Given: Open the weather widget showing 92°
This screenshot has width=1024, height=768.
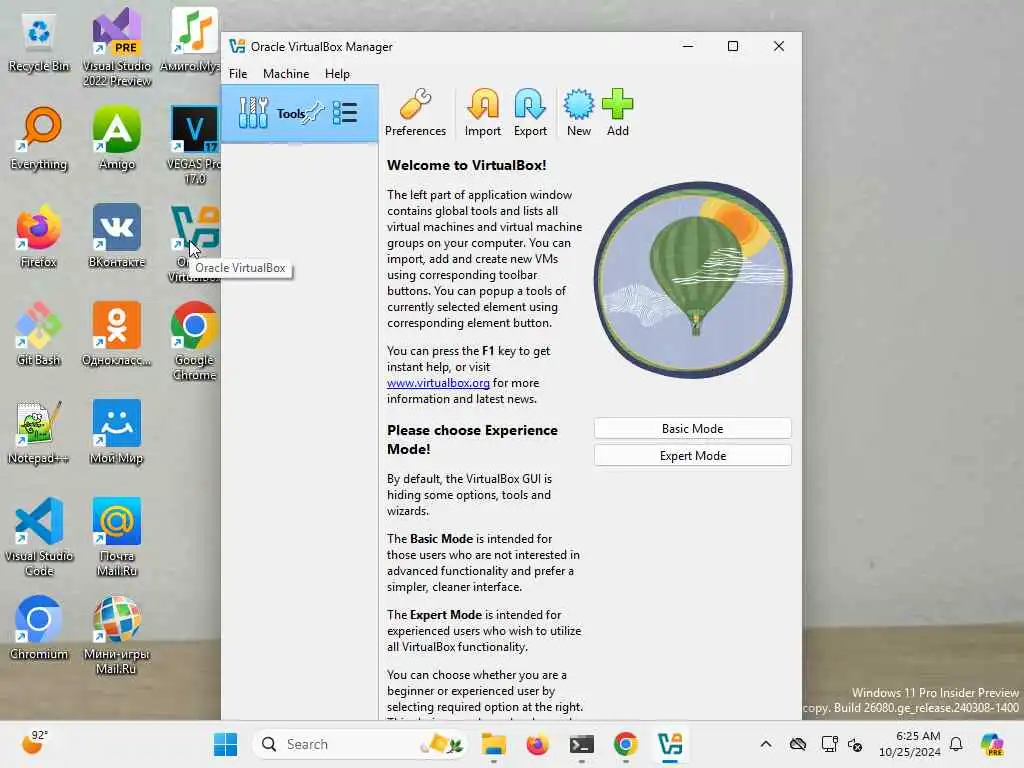Looking at the screenshot, I should point(35,743).
